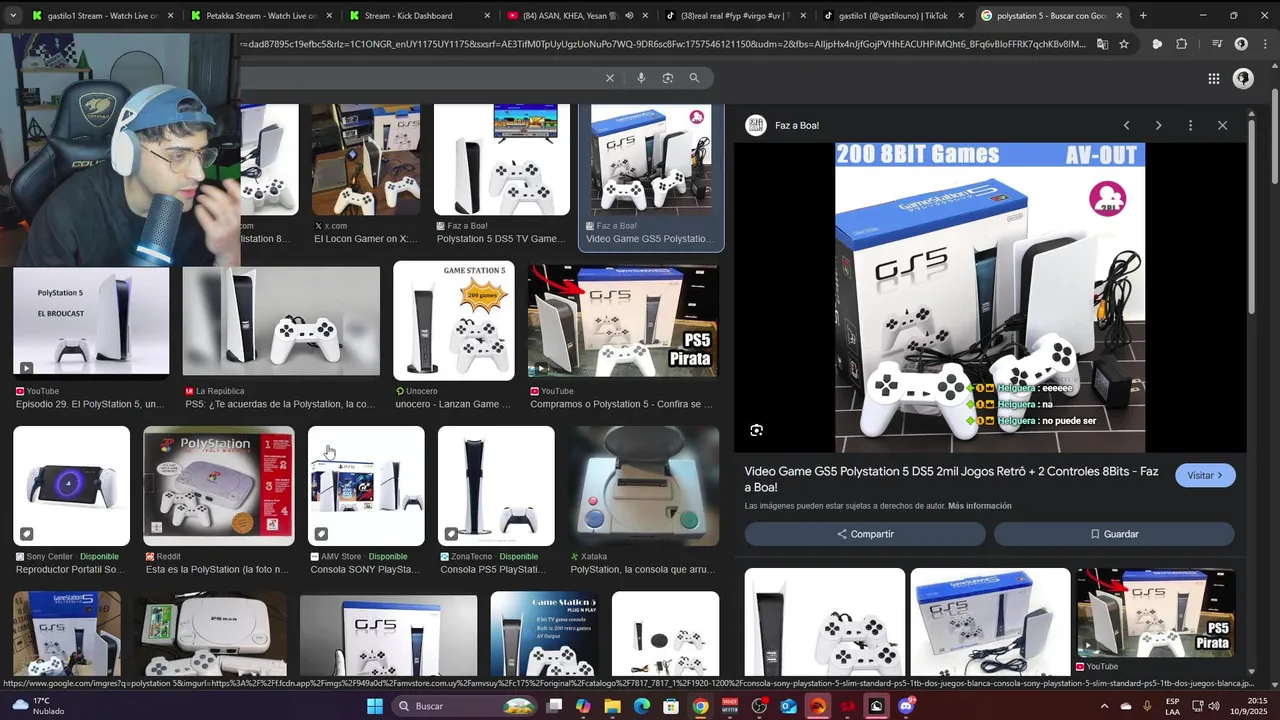Open Chrome media controls icon
This screenshot has height=720, width=1280.
pyautogui.click(x=1217, y=44)
